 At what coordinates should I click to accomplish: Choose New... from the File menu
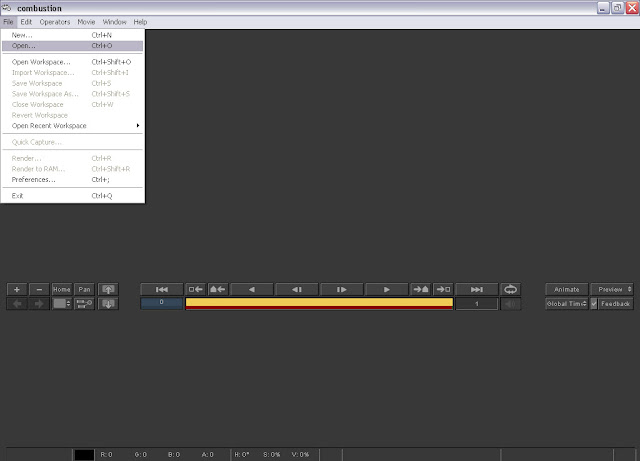pyautogui.click(x=73, y=35)
